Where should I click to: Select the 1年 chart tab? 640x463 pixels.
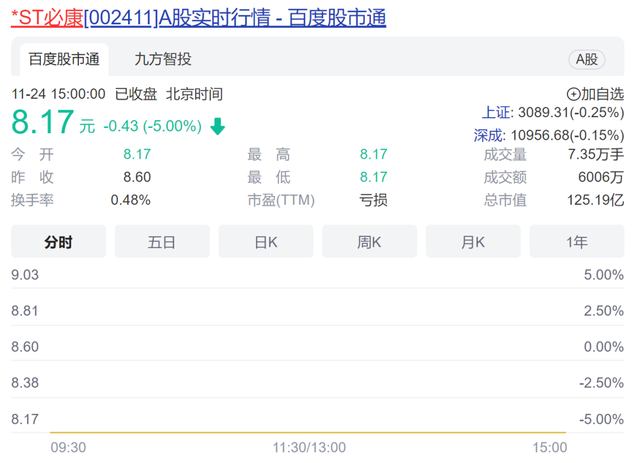577,242
